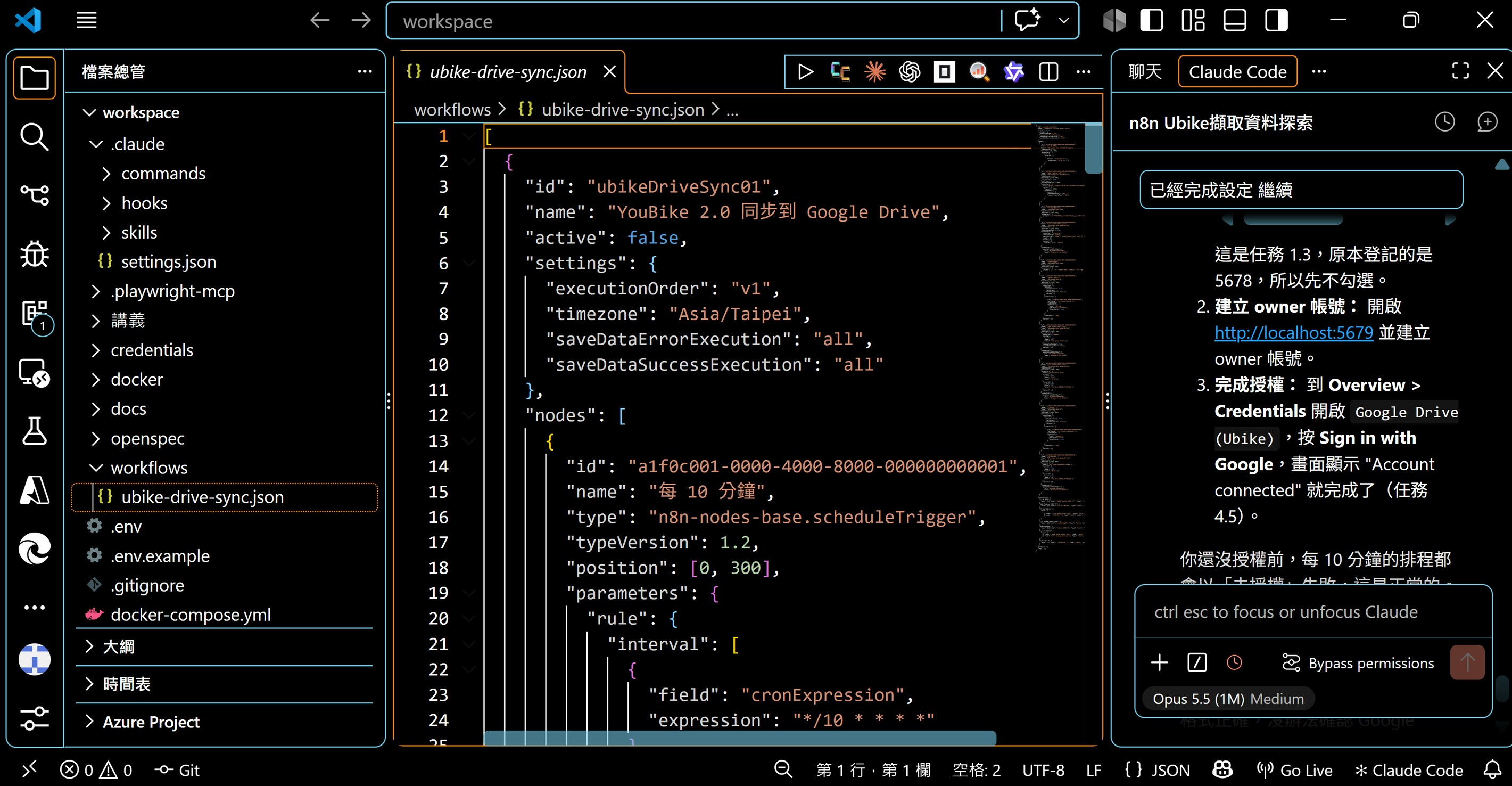The width and height of the screenshot is (1512, 786).
Task: Toggle the bottom panel layout button
Action: pyautogui.click(x=1234, y=21)
